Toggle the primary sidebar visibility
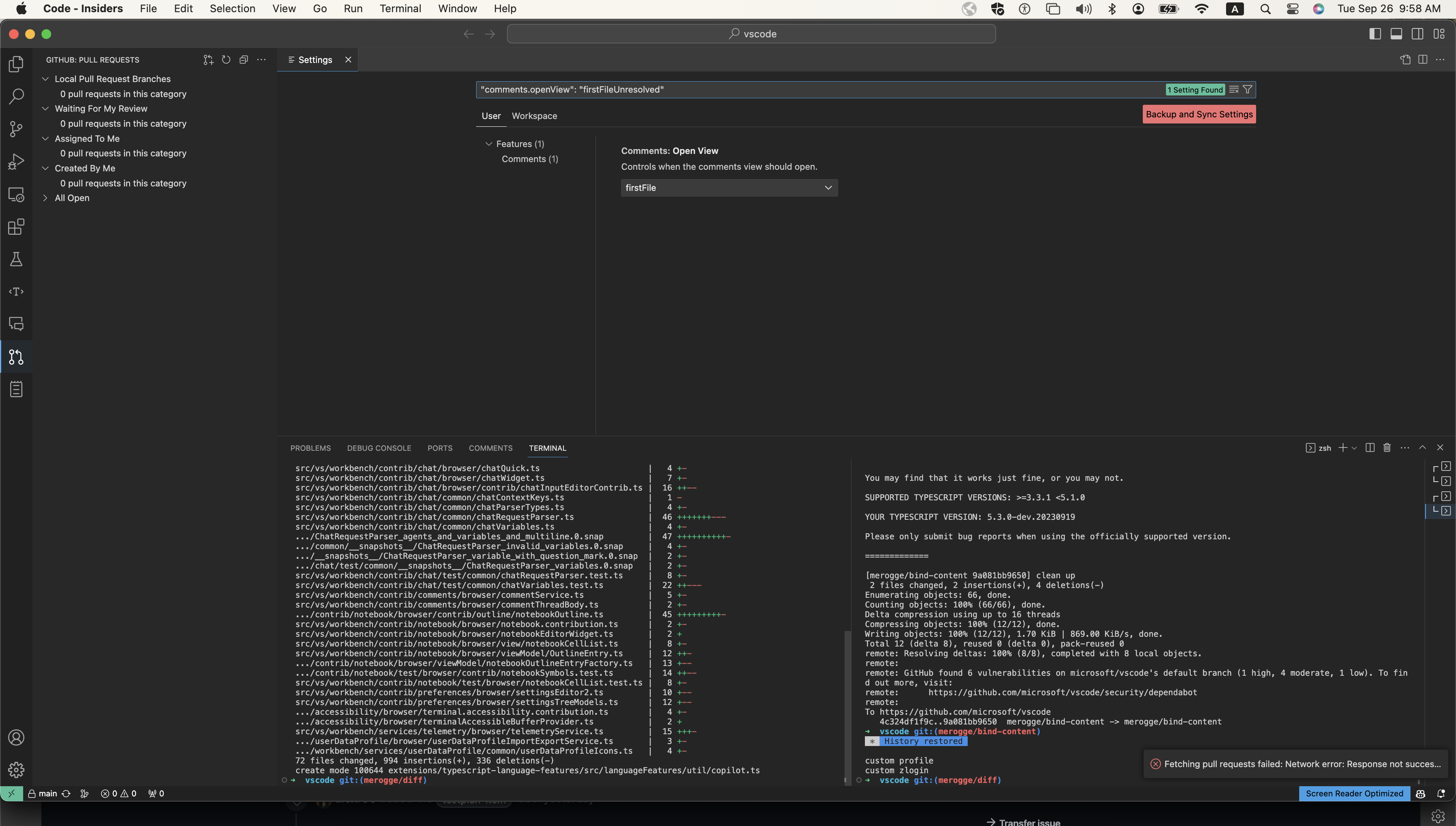The height and width of the screenshot is (826, 1456). (1375, 33)
